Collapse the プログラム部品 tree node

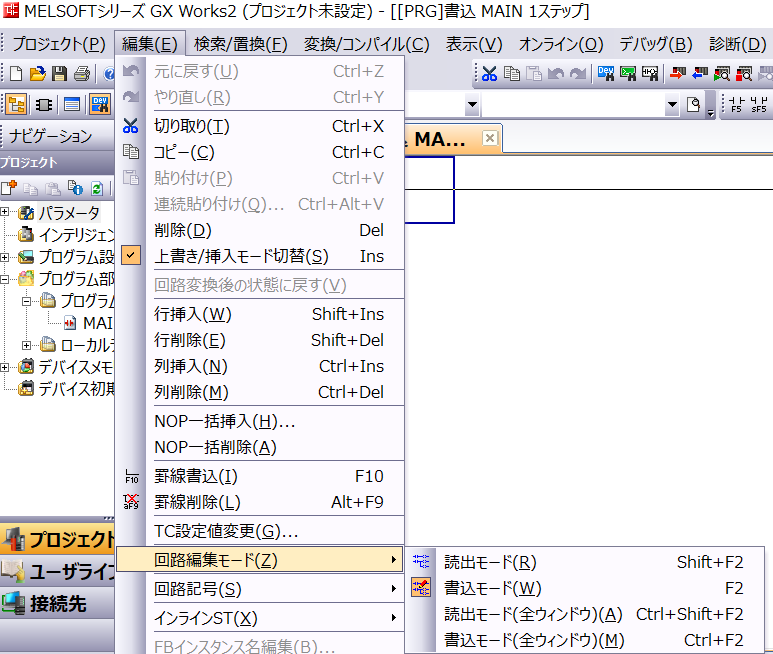point(5,279)
